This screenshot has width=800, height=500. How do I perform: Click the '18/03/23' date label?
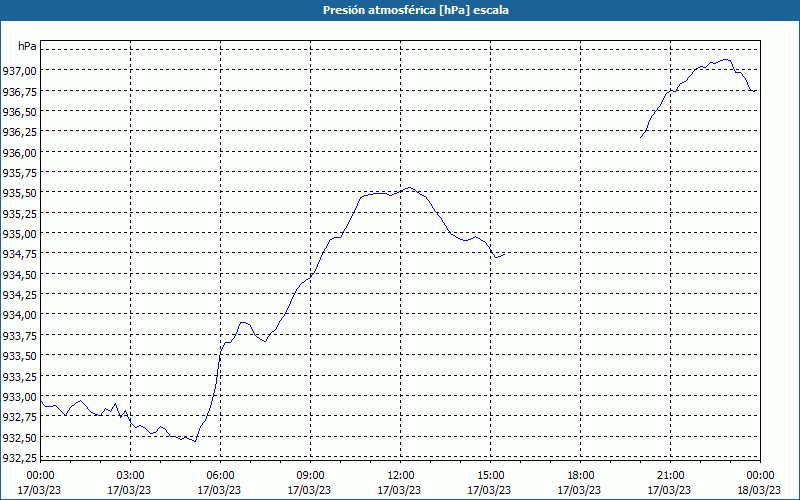[760, 490]
